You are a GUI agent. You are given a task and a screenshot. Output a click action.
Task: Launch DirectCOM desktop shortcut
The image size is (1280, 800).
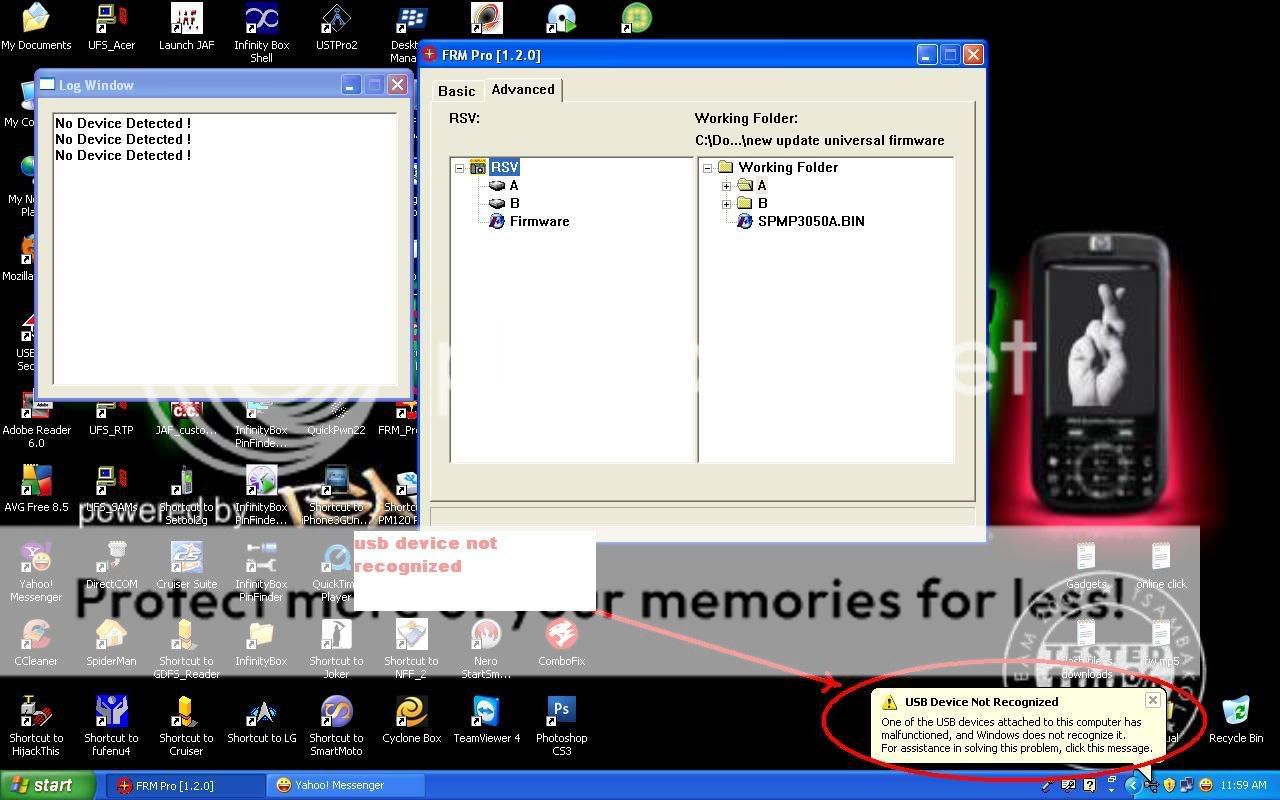tap(111, 566)
